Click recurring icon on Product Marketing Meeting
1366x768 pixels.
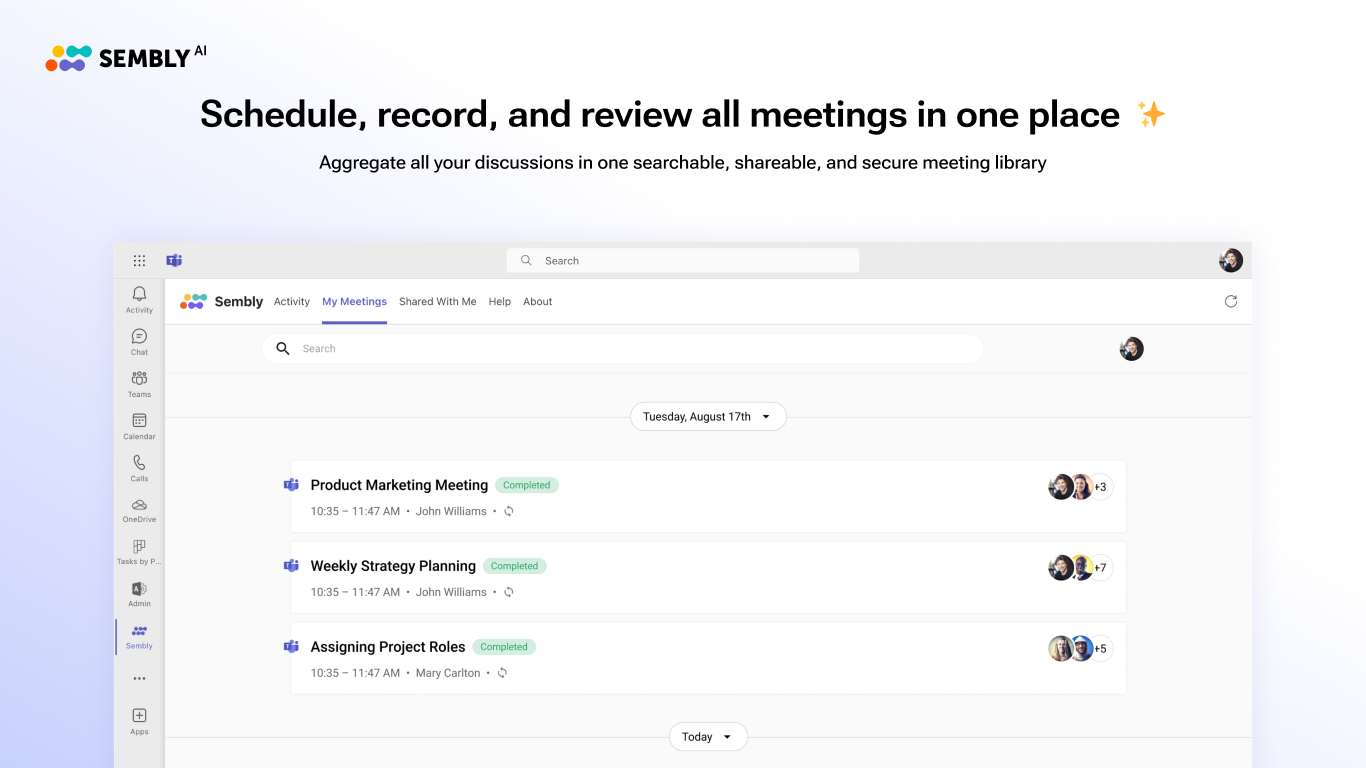coord(508,511)
